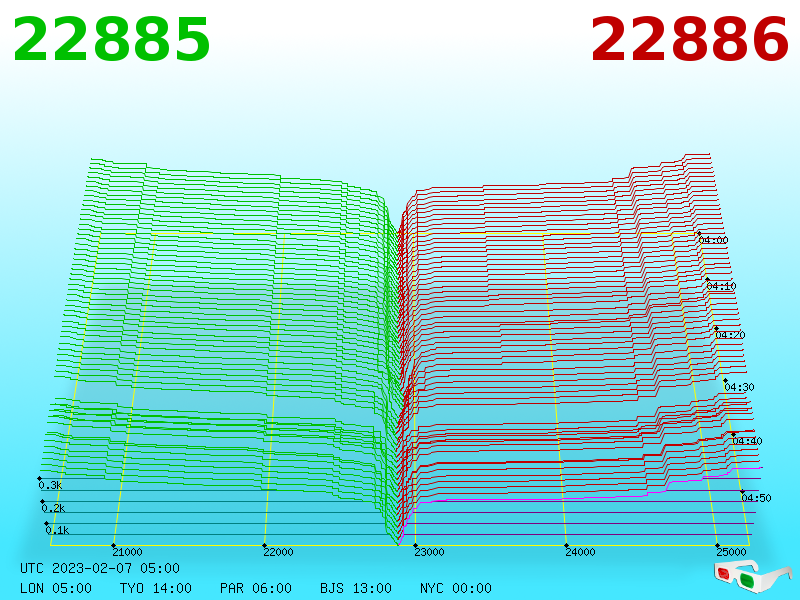This screenshot has width=800, height=600.
Task: Click the 04:00 time marker
Action: tap(713, 240)
